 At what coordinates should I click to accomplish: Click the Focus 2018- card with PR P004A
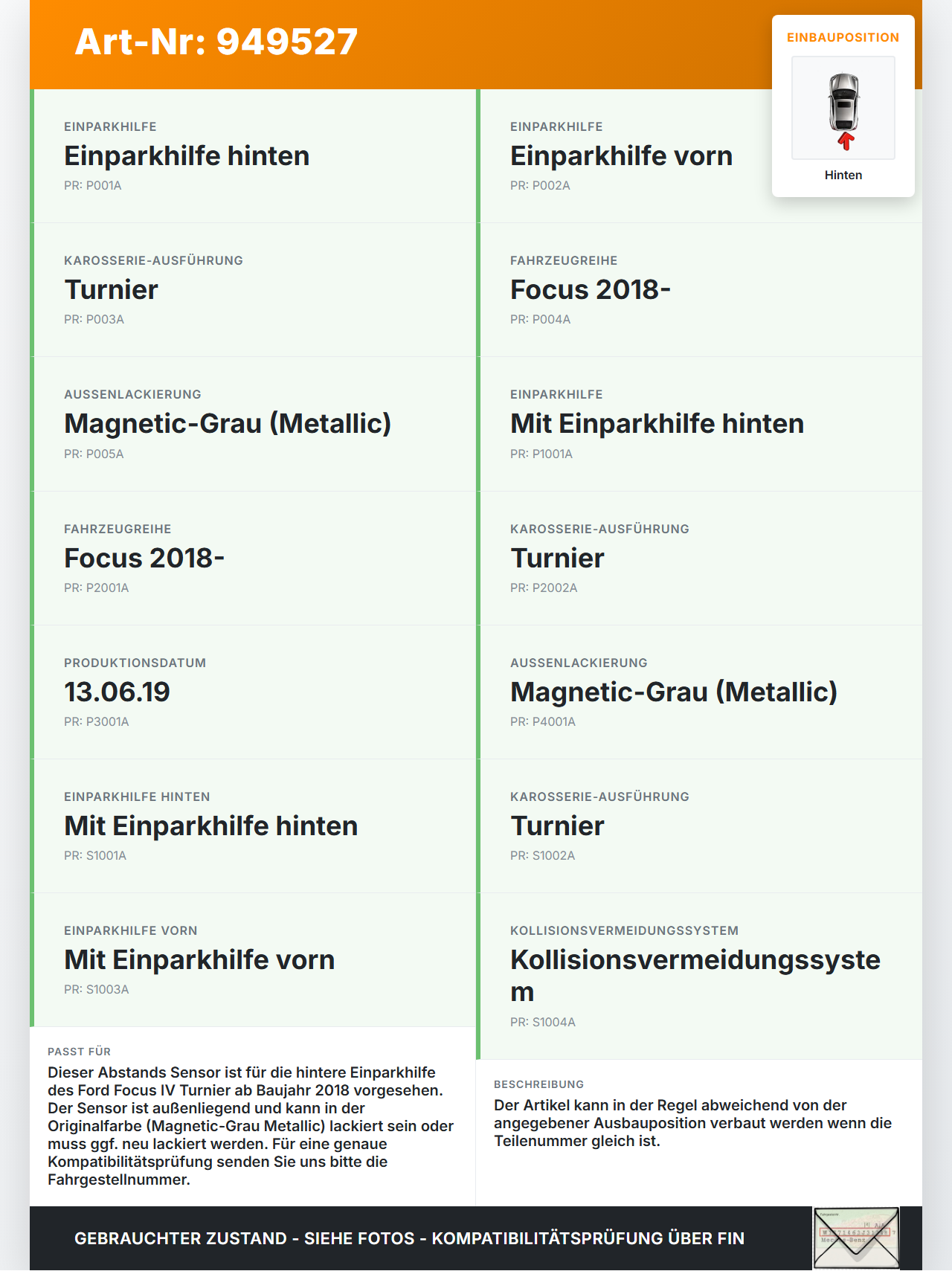pos(699,290)
